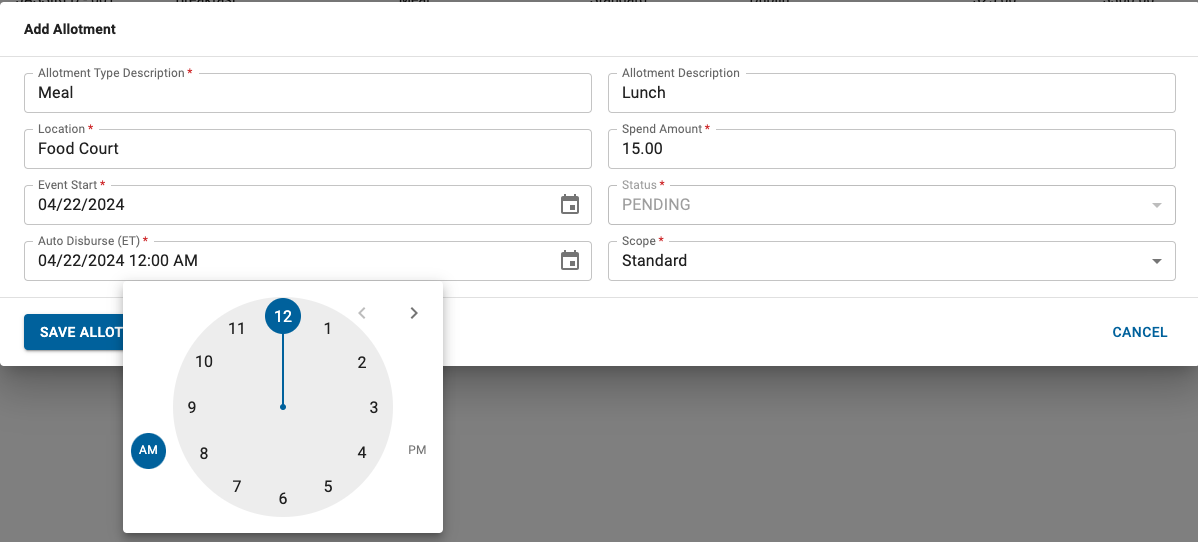This screenshot has height=542, width=1198.
Task: Cancel the Add Allotment dialog
Action: click(x=1139, y=332)
